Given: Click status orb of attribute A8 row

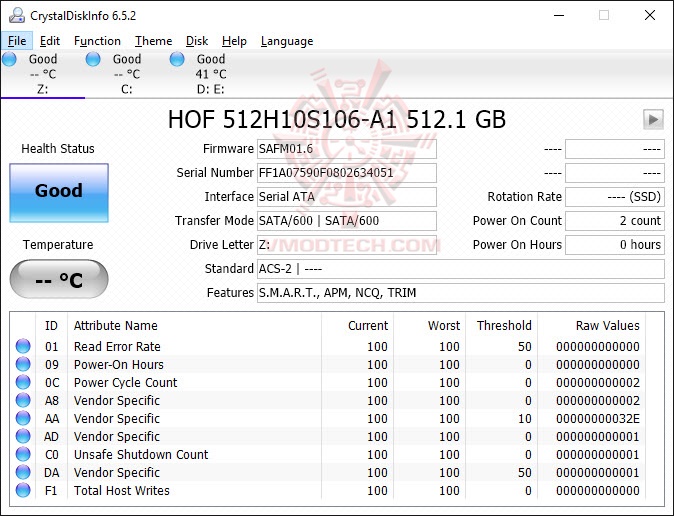Looking at the screenshot, I should [23, 400].
